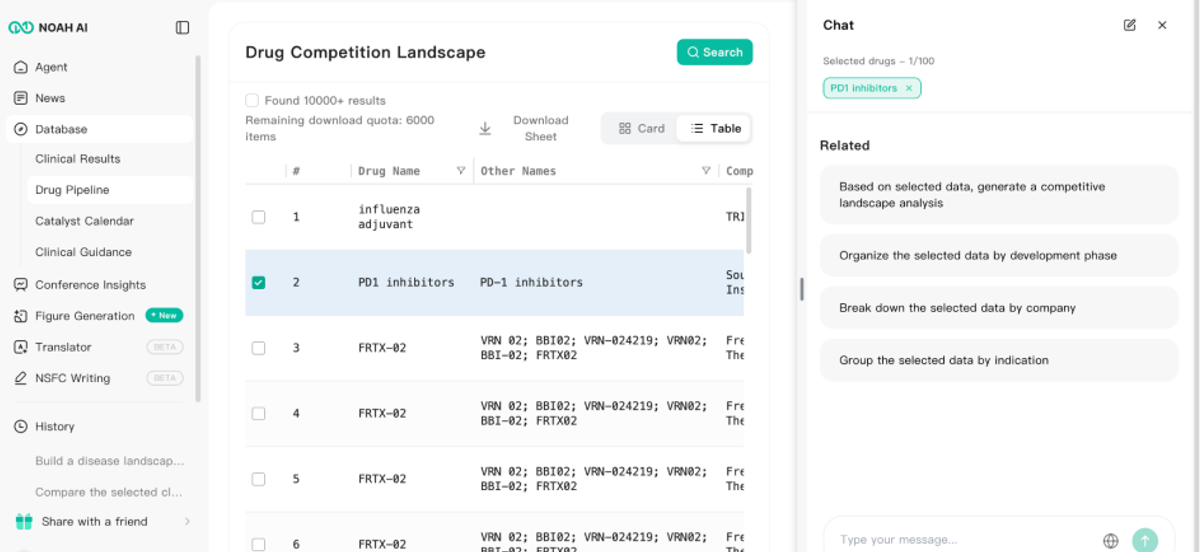Image resolution: width=1200 pixels, height=552 pixels.
Task: Select generate competitive landscape analysis suggestion
Action: point(999,195)
